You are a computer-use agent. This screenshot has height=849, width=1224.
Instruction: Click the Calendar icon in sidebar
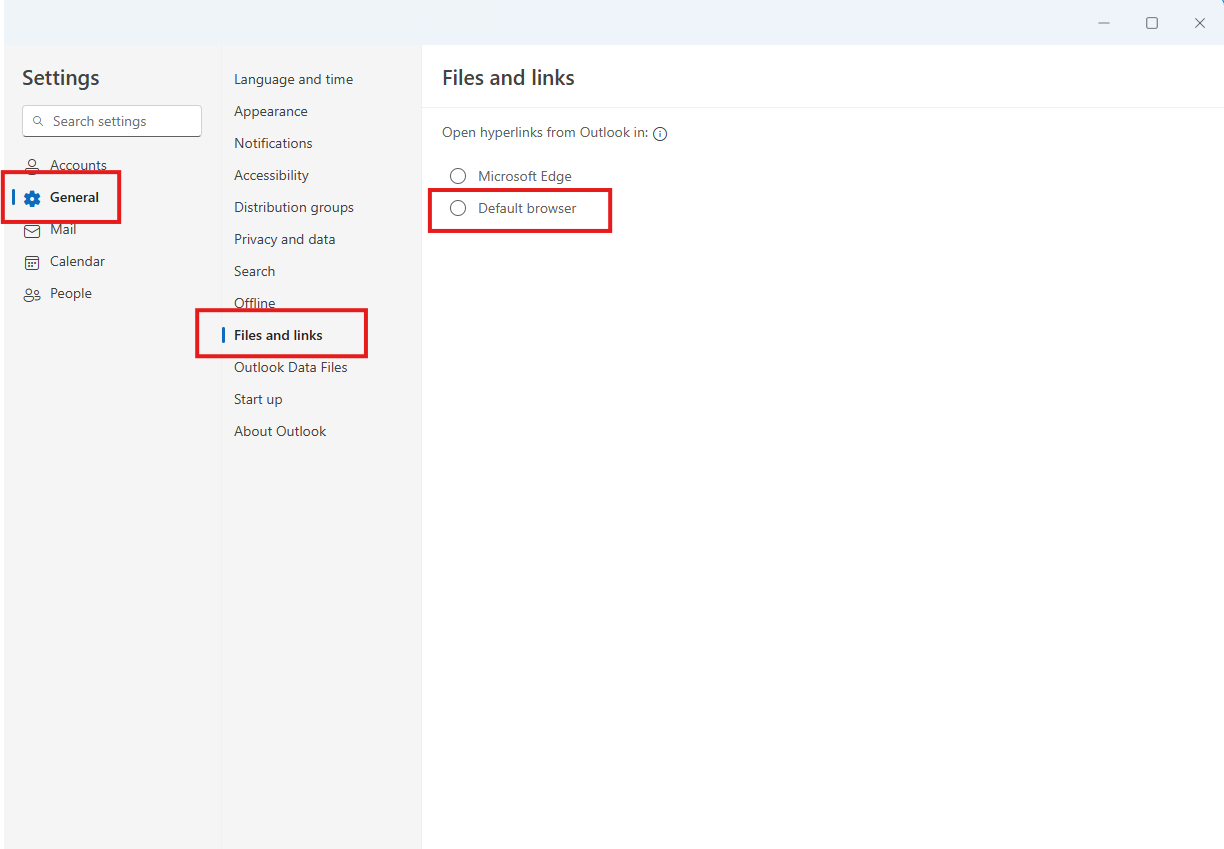(x=32, y=262)
